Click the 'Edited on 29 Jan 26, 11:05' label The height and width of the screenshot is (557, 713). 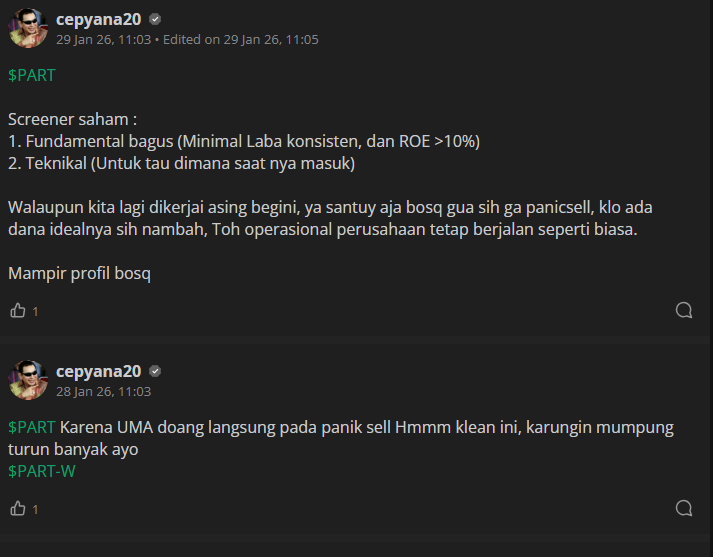point(241,40)
